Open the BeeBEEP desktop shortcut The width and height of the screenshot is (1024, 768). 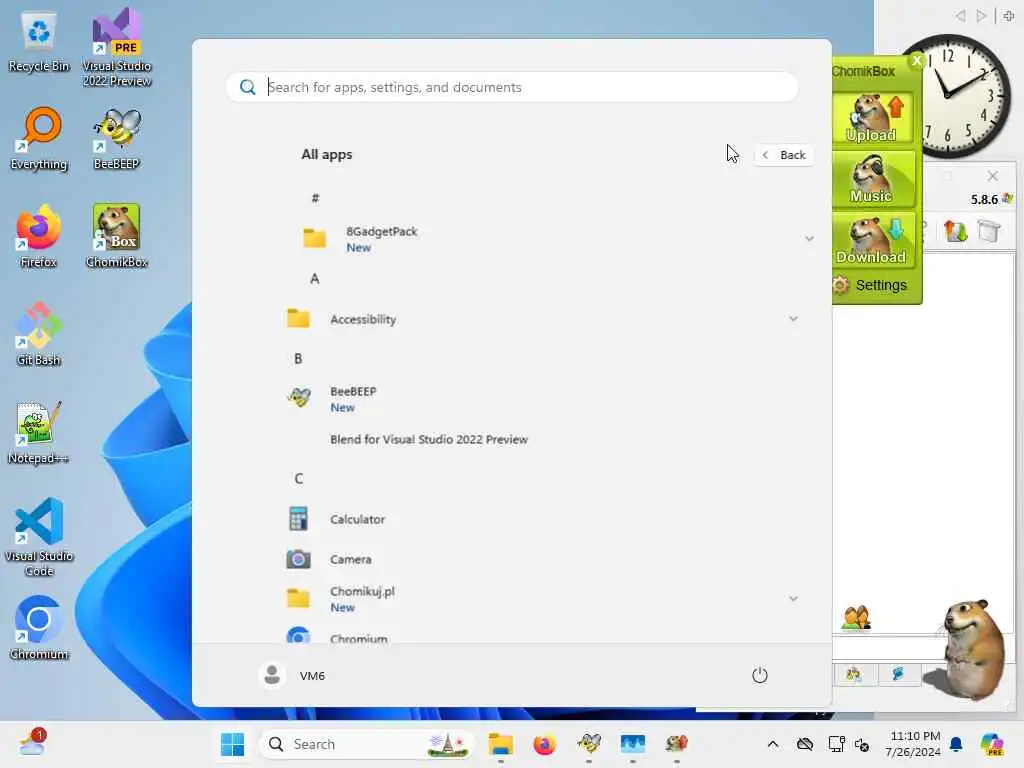[116, 139]
